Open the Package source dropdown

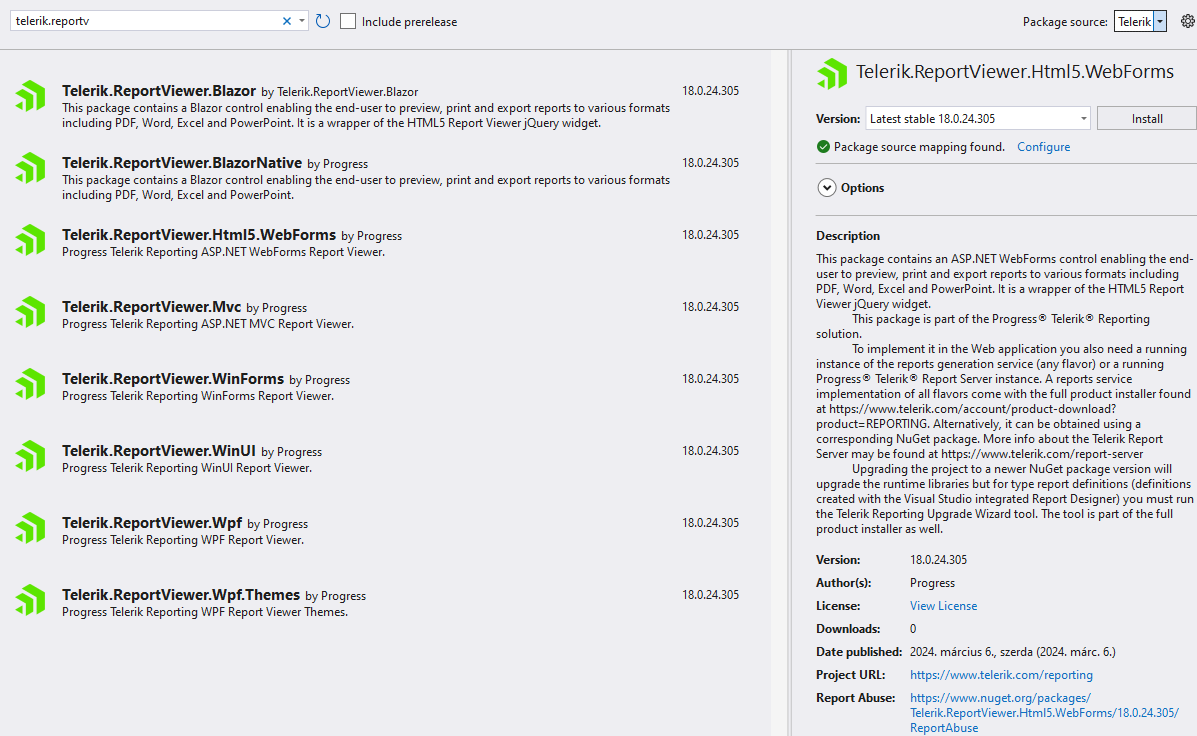coord(1159,22)
